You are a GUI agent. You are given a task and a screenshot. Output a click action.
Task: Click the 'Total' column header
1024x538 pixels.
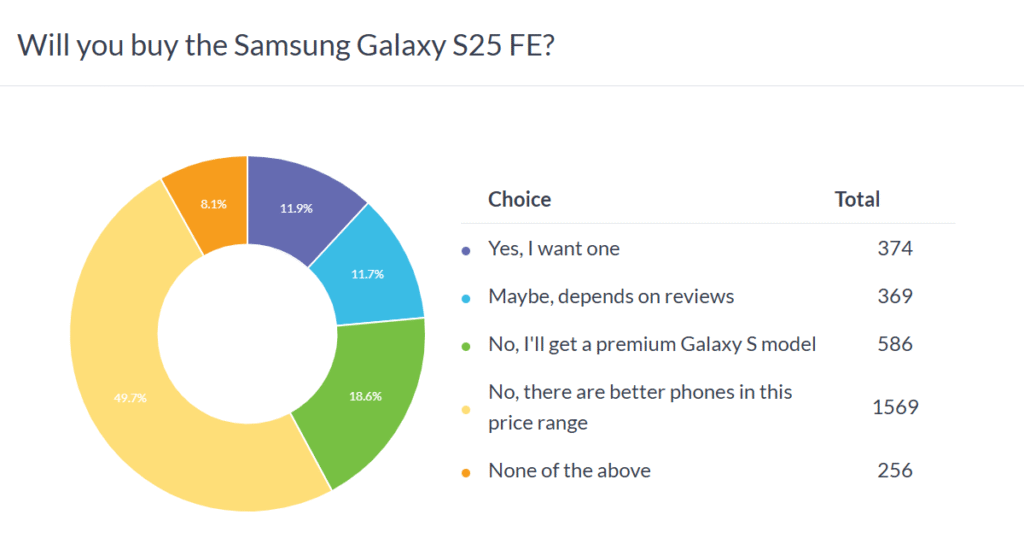(857, 199)
